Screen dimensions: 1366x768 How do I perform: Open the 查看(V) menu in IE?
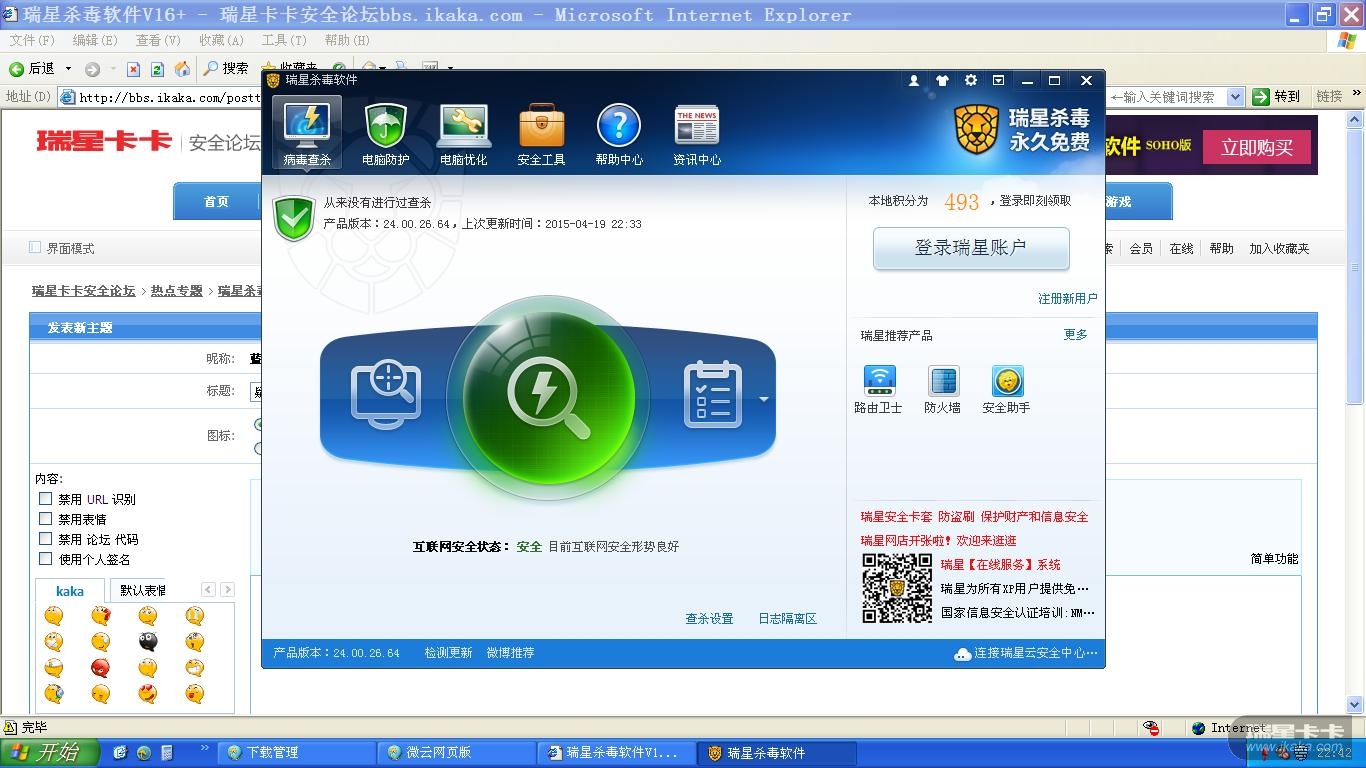[x=158, y=40]
